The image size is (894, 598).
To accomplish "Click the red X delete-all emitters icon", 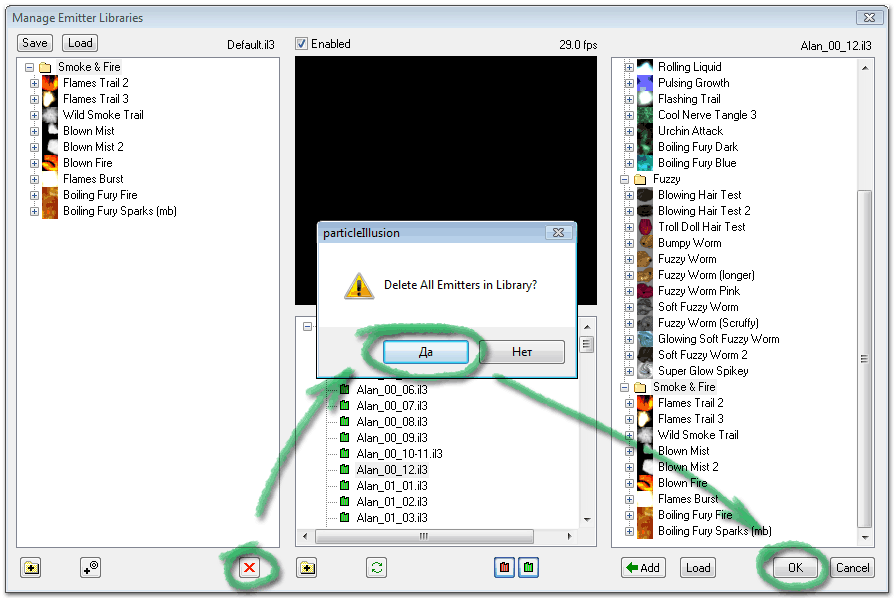I will click(249, 568).
